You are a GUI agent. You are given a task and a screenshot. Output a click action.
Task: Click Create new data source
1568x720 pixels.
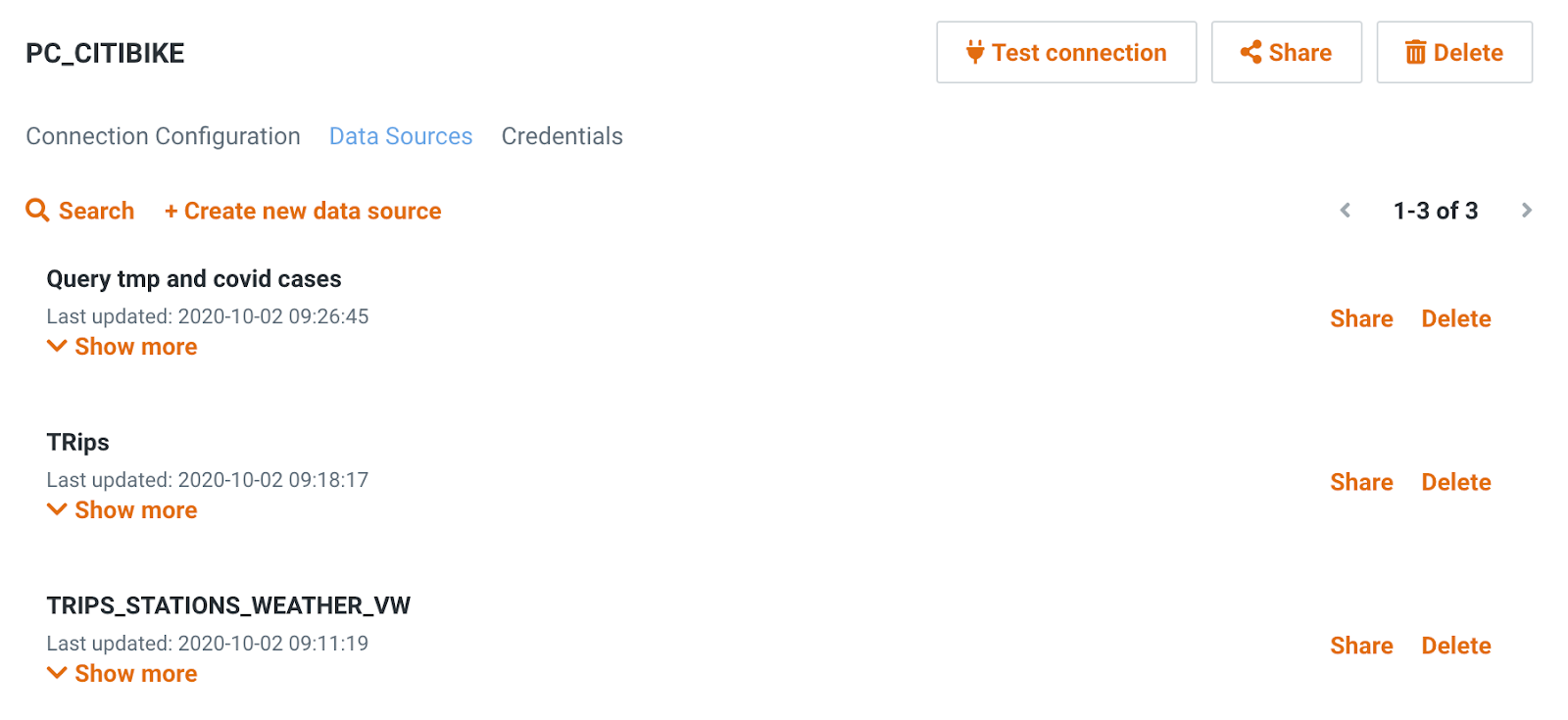pos(303,211)
